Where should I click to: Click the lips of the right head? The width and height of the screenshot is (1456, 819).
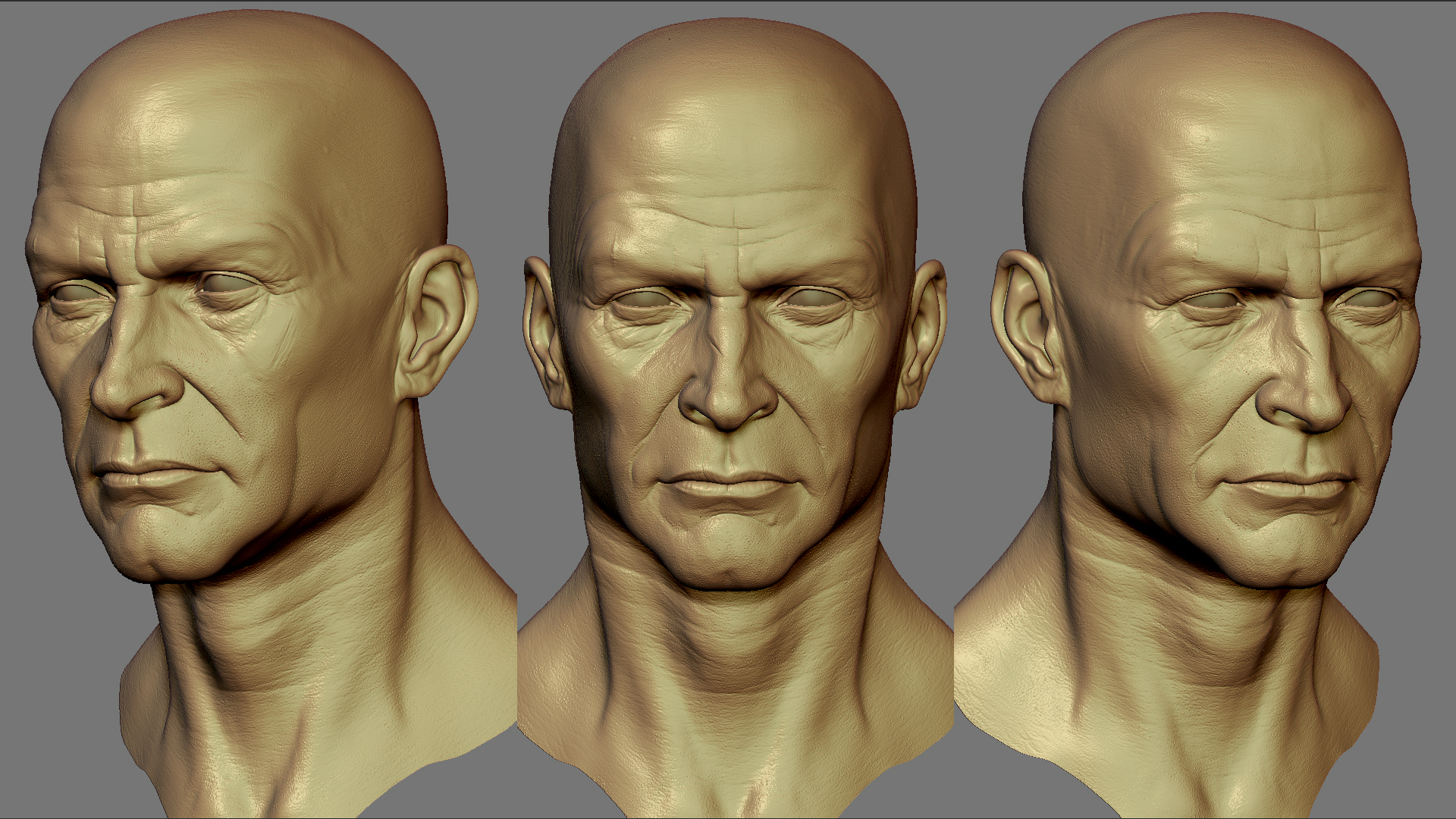[x=1289, y=485]
